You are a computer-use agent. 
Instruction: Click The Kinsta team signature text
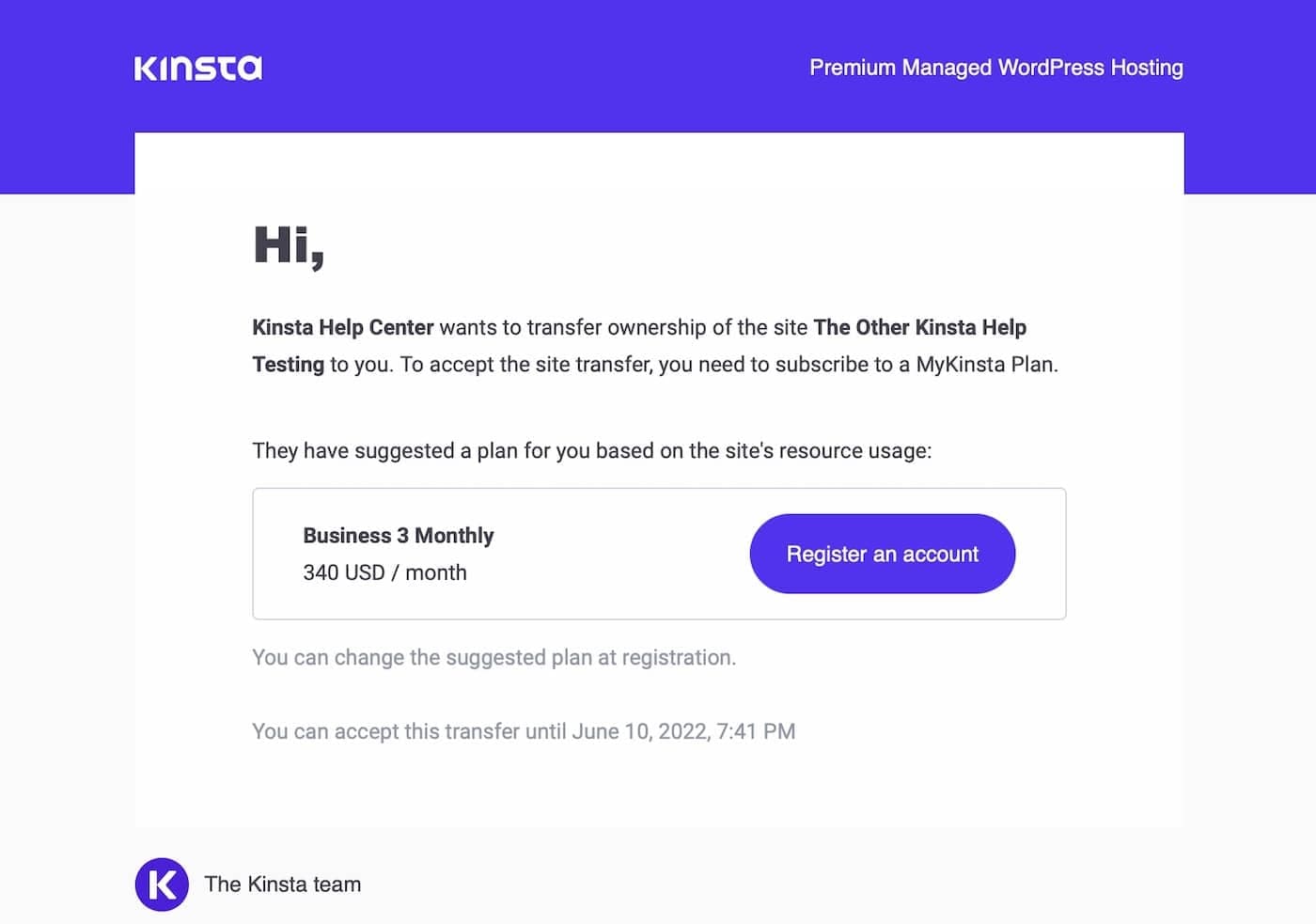(282, 884)
